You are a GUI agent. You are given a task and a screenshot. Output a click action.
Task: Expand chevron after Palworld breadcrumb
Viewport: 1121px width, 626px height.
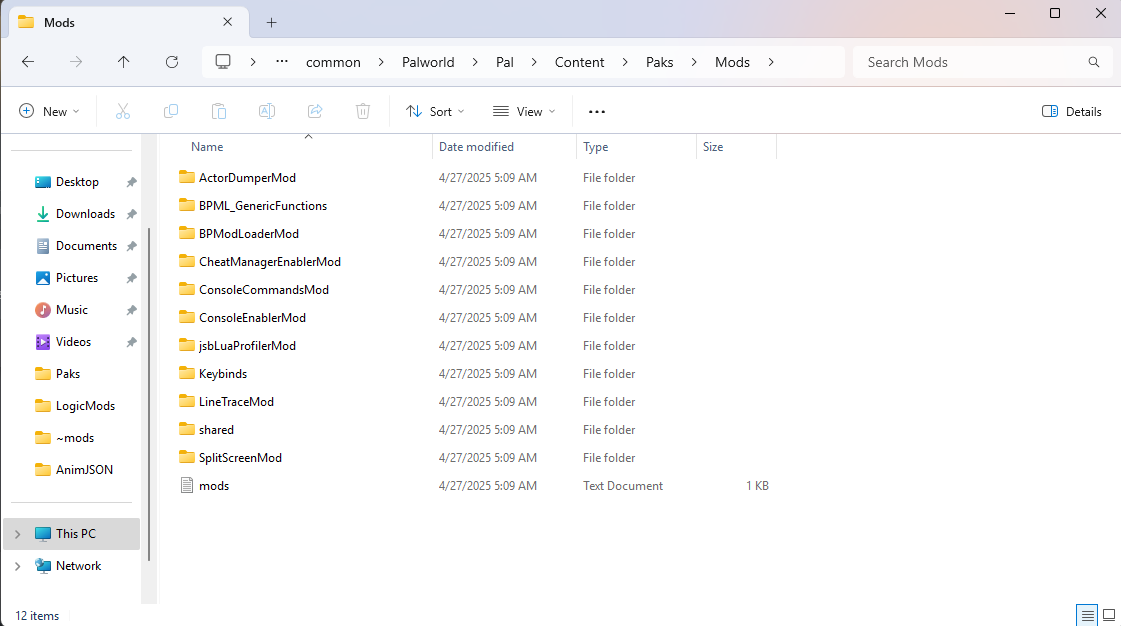pos(475,62)
